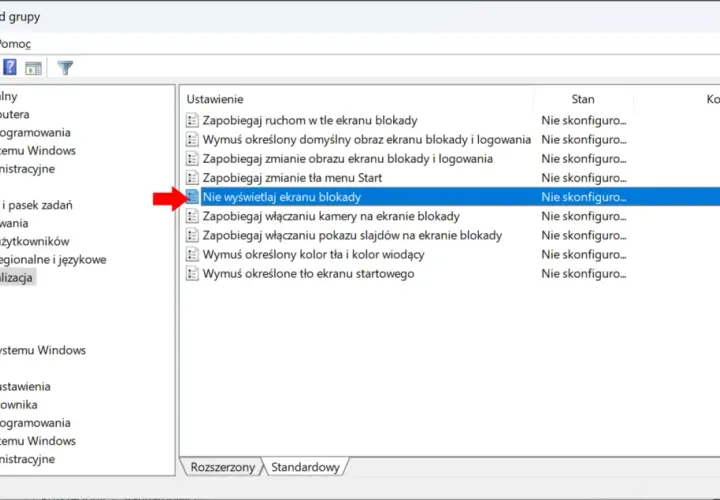The width and height of the screenshot is (720, 500).
Task: Click policy icon beside Wymuś określone tło ekranu
Action: click(x=192, y=274)
